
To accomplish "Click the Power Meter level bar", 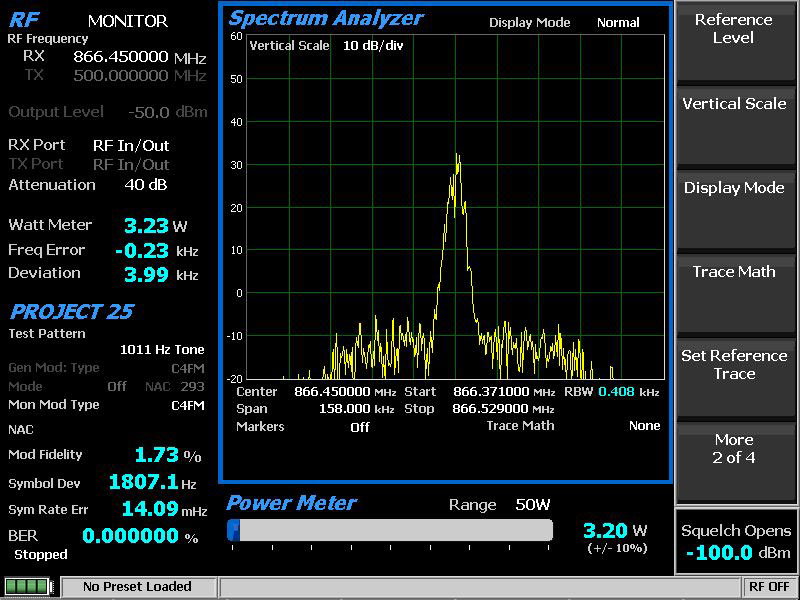I will (390, 530).
